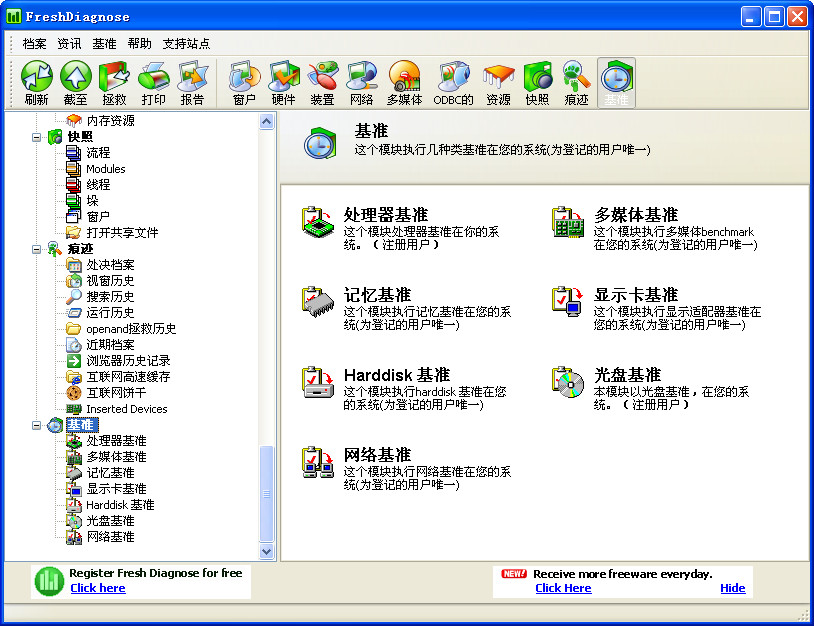Open the 帮助 menu
The height and width of the screenshot is (626, 814).
coord(140,44)
